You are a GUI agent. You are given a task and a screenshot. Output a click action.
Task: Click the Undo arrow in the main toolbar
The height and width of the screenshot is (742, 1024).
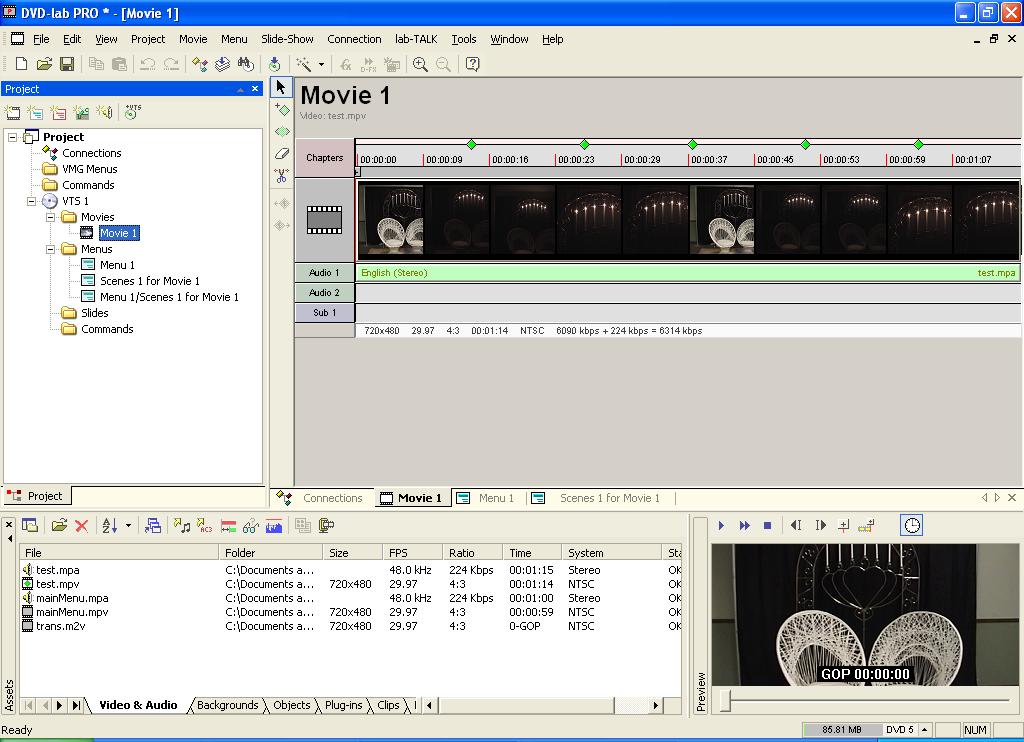click(148, 64)
